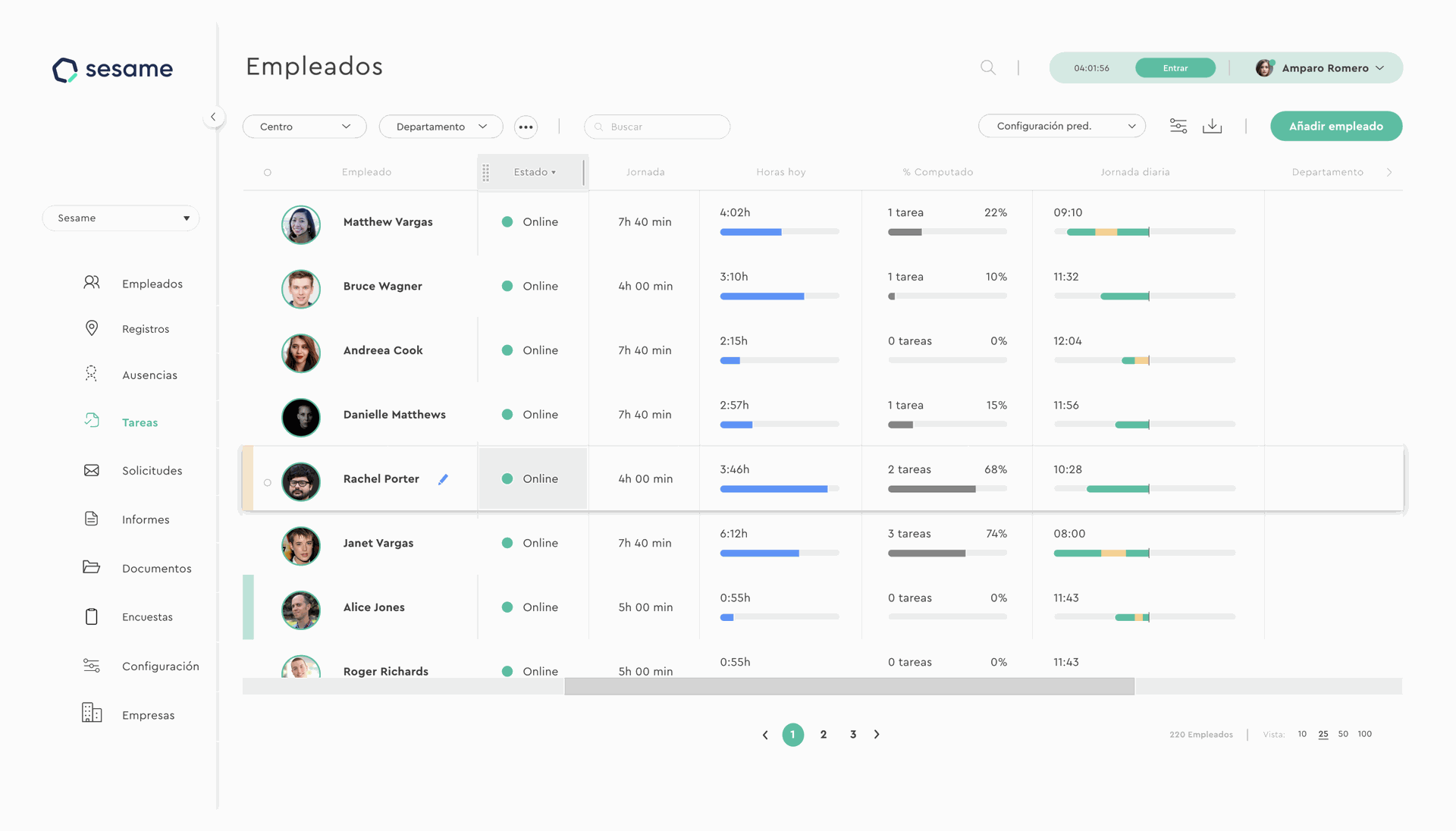
Task: Set view to 100 employees per page
Action: click(1364, 734)
